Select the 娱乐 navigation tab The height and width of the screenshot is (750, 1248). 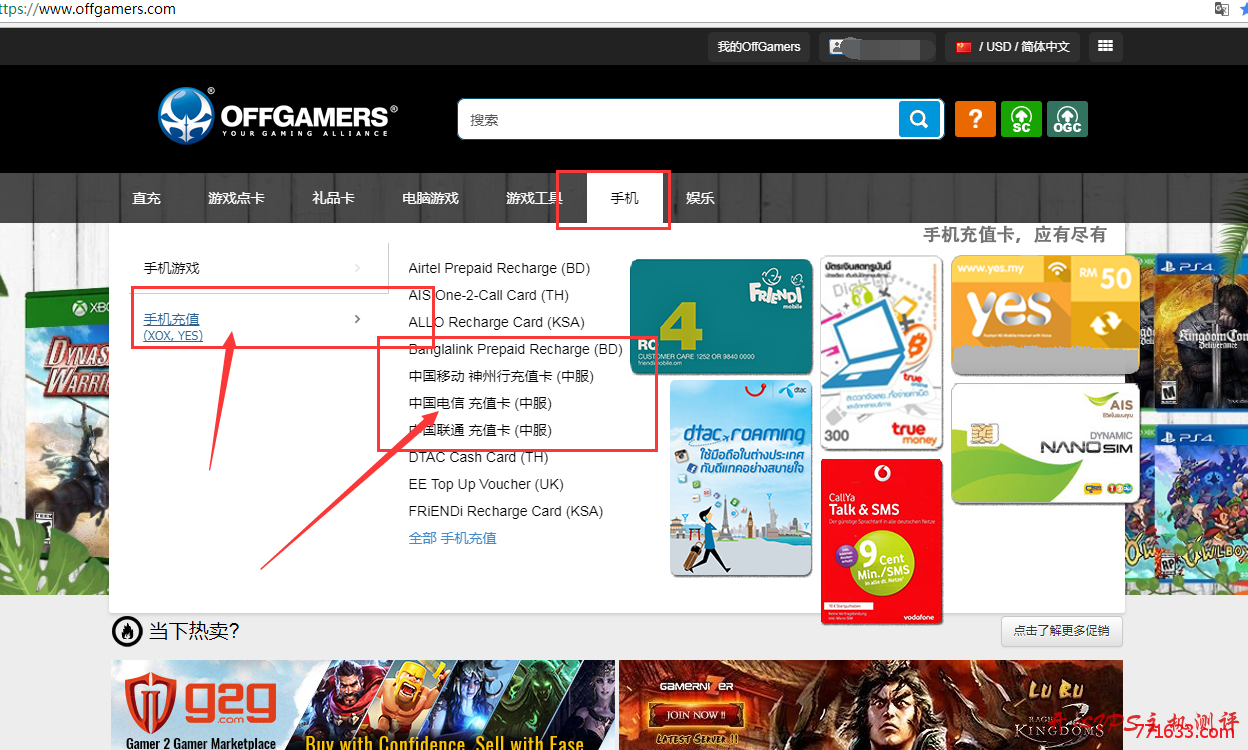click(x=700, y=198)
